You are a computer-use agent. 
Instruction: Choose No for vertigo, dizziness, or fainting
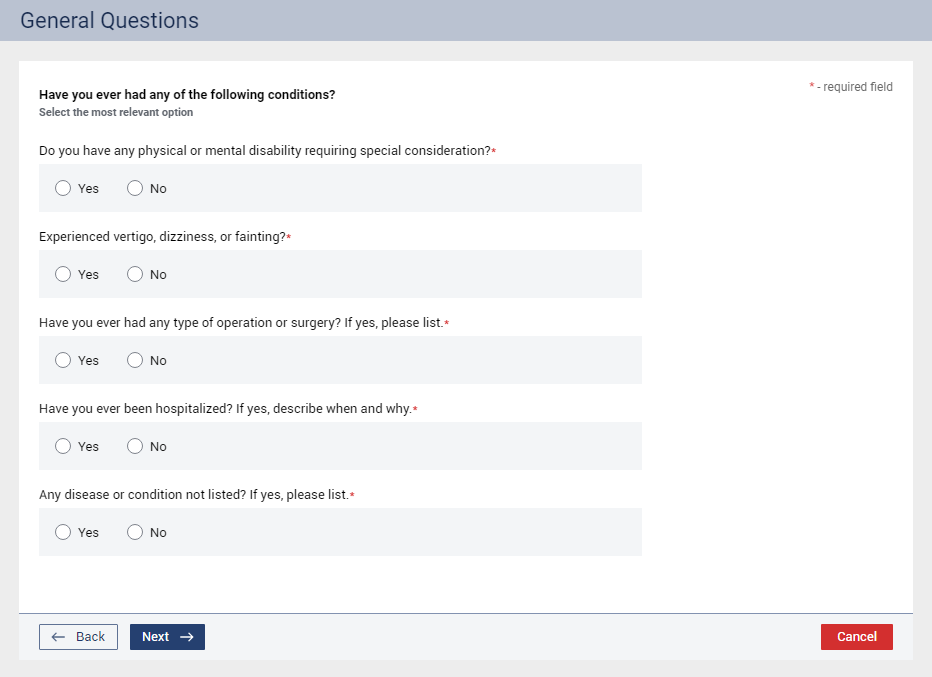click(x=135, y=274)
